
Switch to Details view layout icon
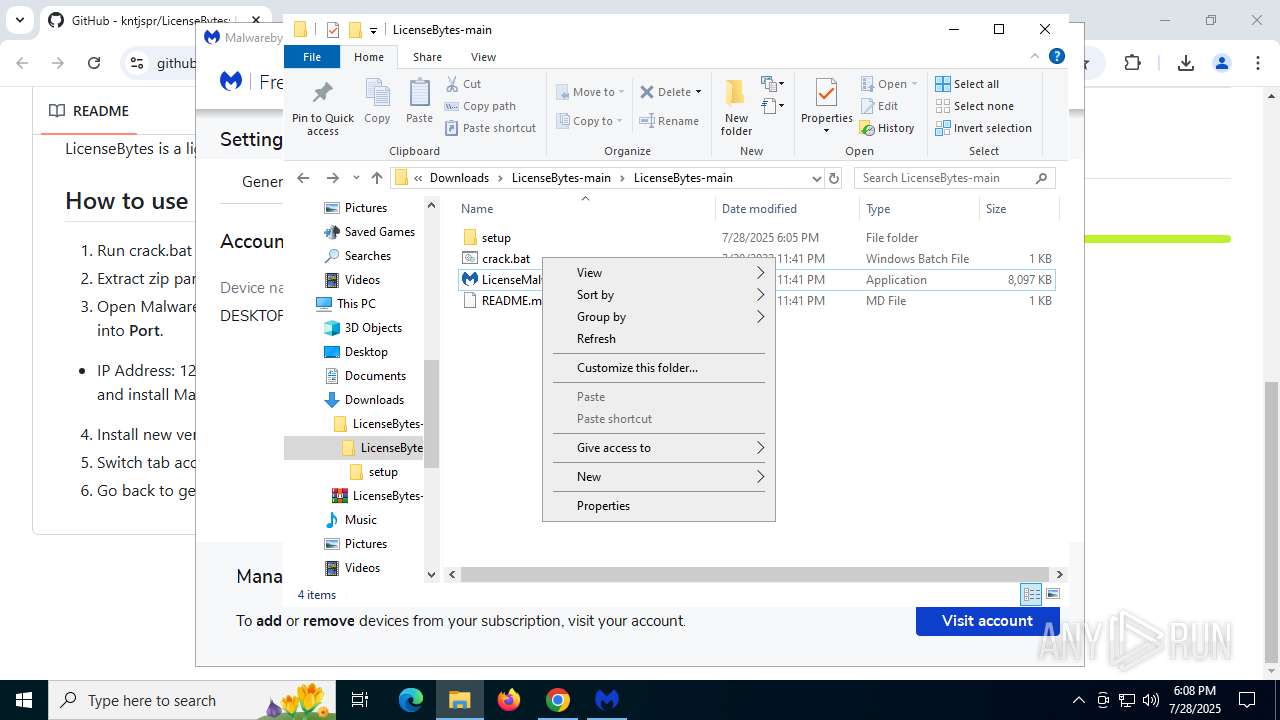pos(1031,595)
